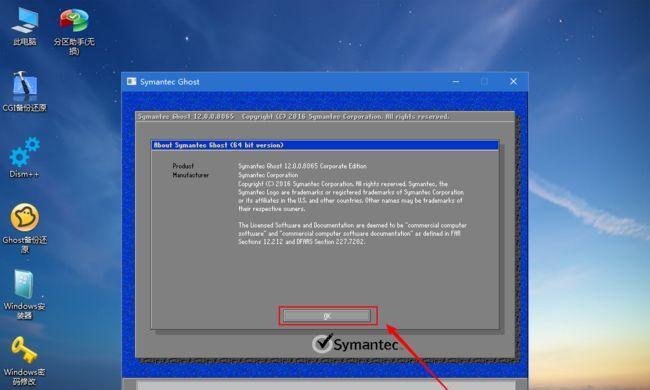Click the 'Symantec Corporation' manufacturer value

pos(268,175)
